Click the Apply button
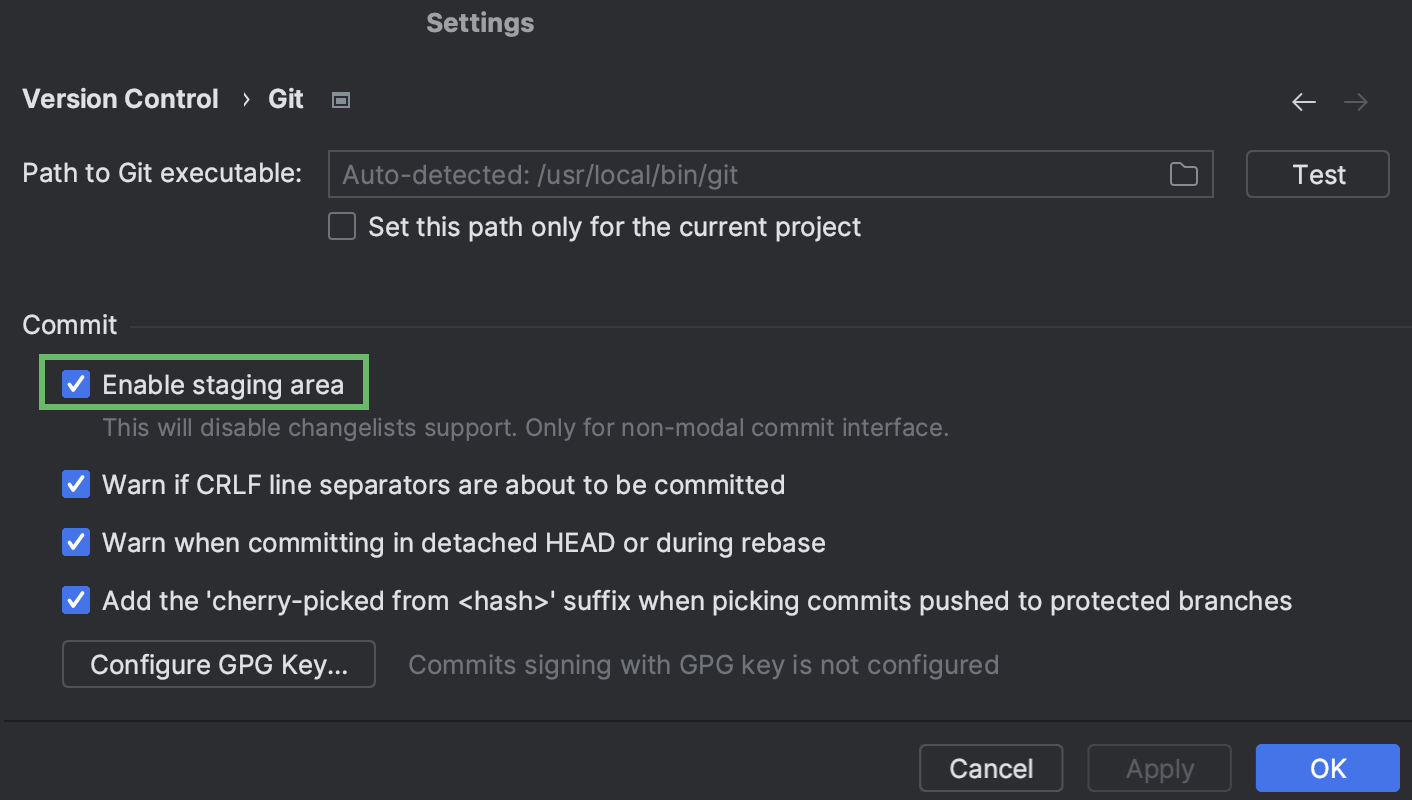The image size is (1412, 800). (x=1159, y=768)
